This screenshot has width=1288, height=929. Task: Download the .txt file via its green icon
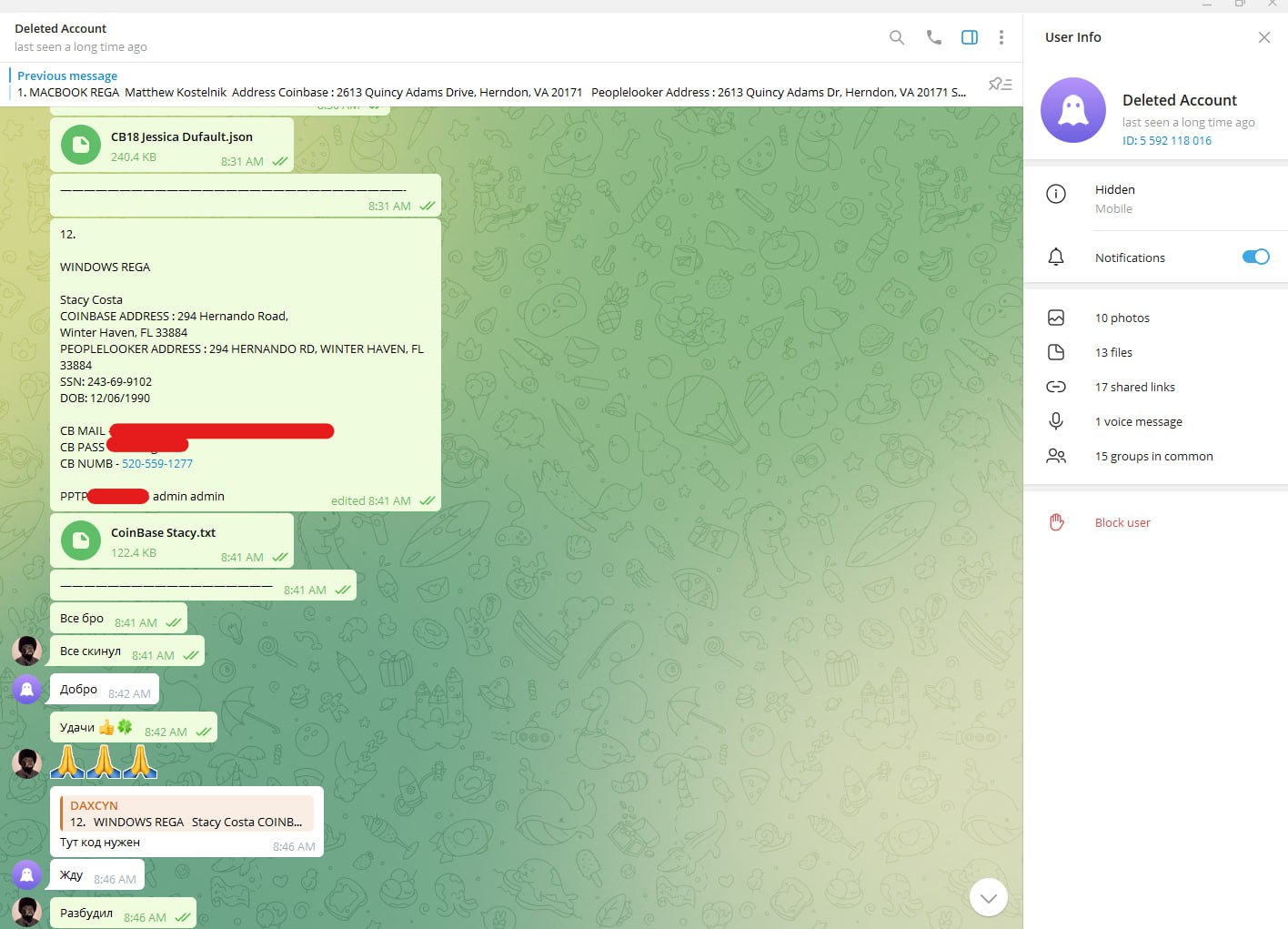81,540
